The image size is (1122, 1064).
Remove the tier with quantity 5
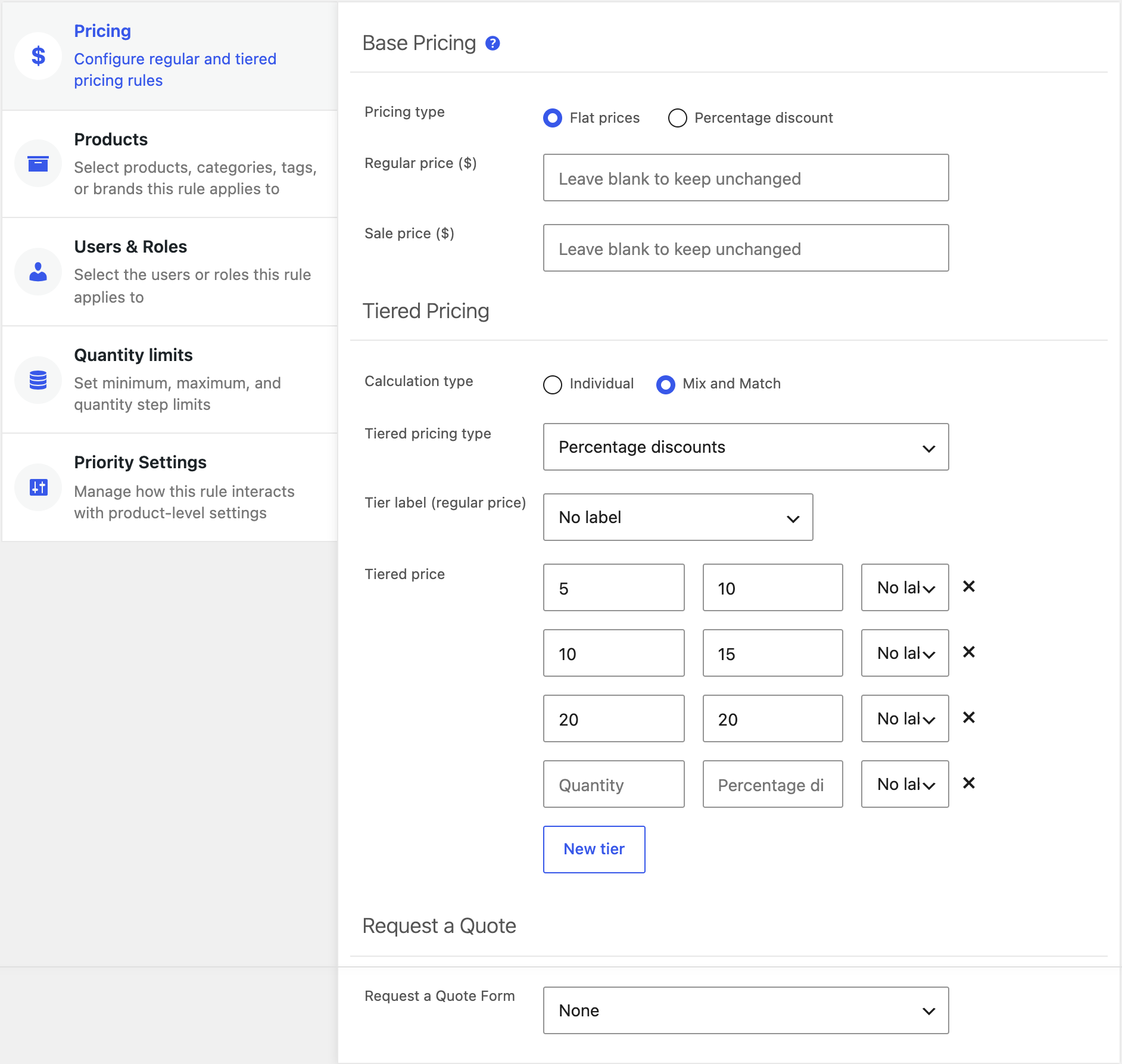(969, 587)
